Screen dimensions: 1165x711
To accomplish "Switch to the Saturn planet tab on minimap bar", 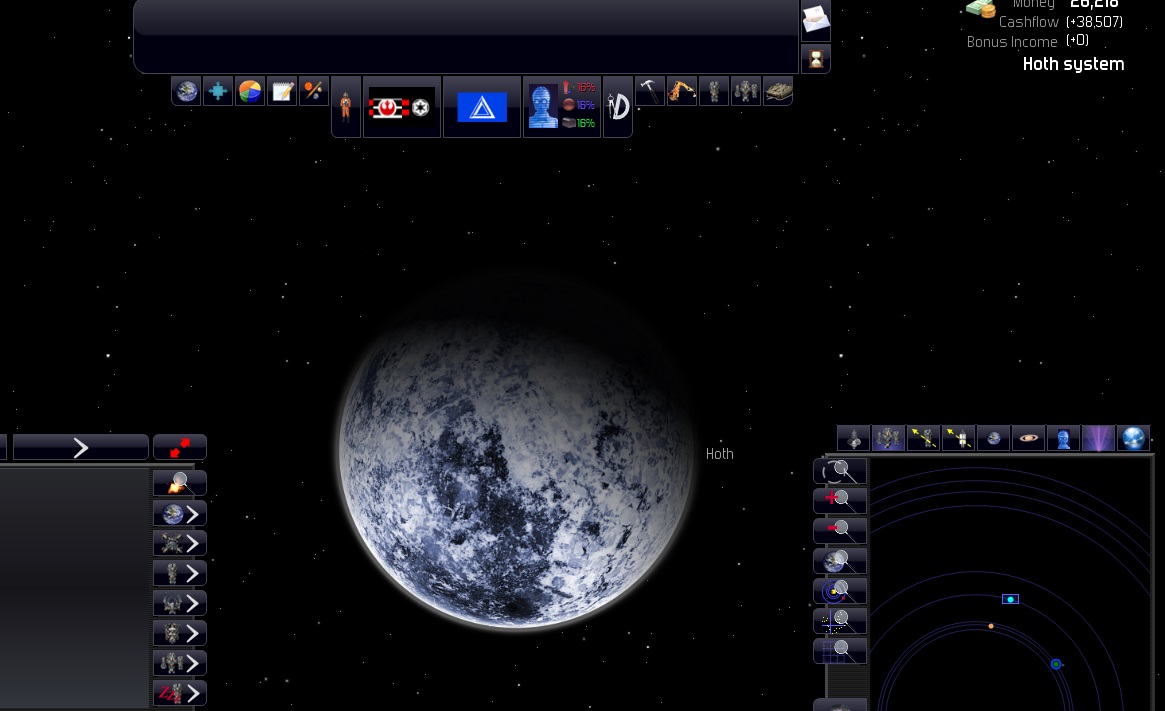I will coord(1029,438).
